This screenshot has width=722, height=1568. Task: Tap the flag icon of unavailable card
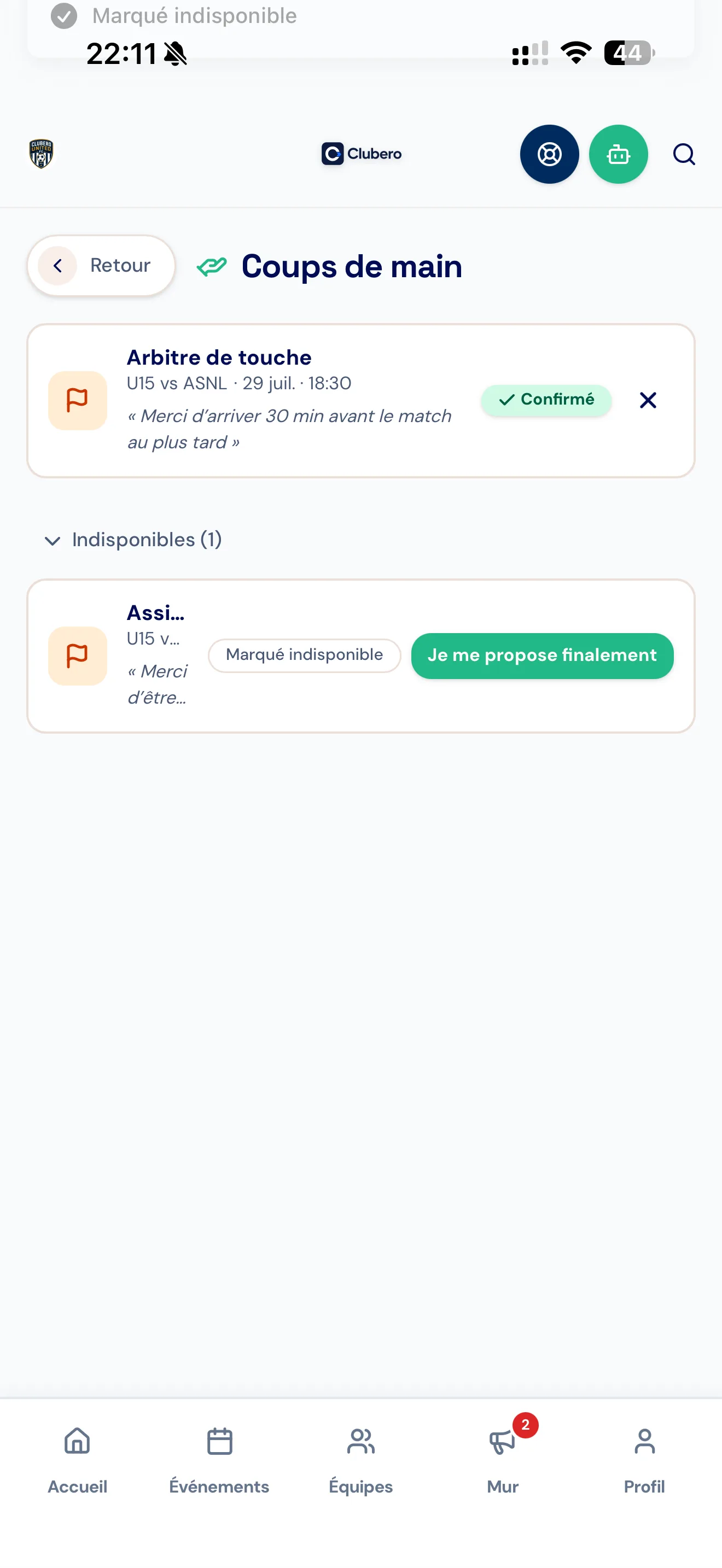pyautogui.click(x=77, y=656)
